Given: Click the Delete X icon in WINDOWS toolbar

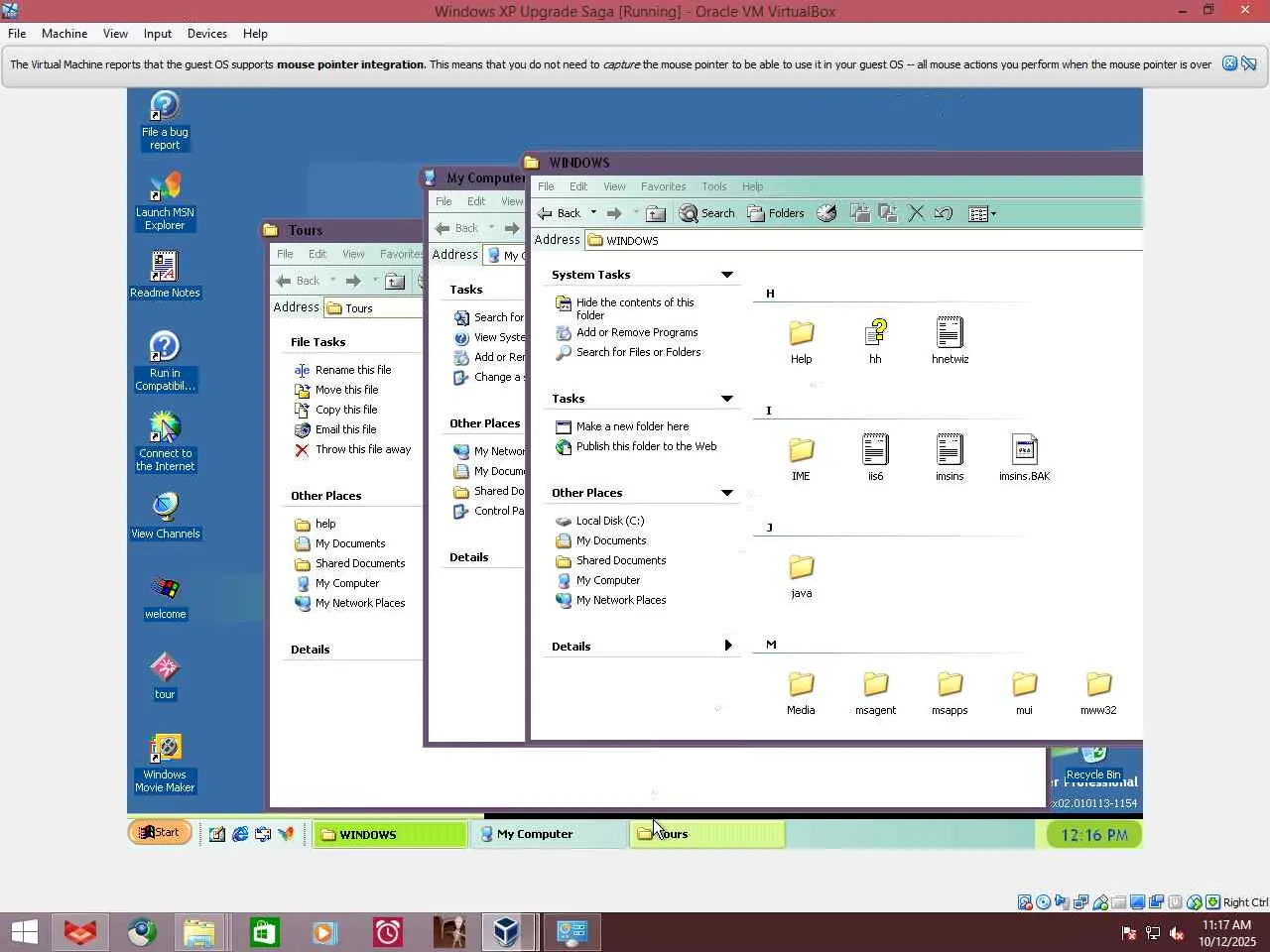Looking at the screenshot, I should 916,213.
